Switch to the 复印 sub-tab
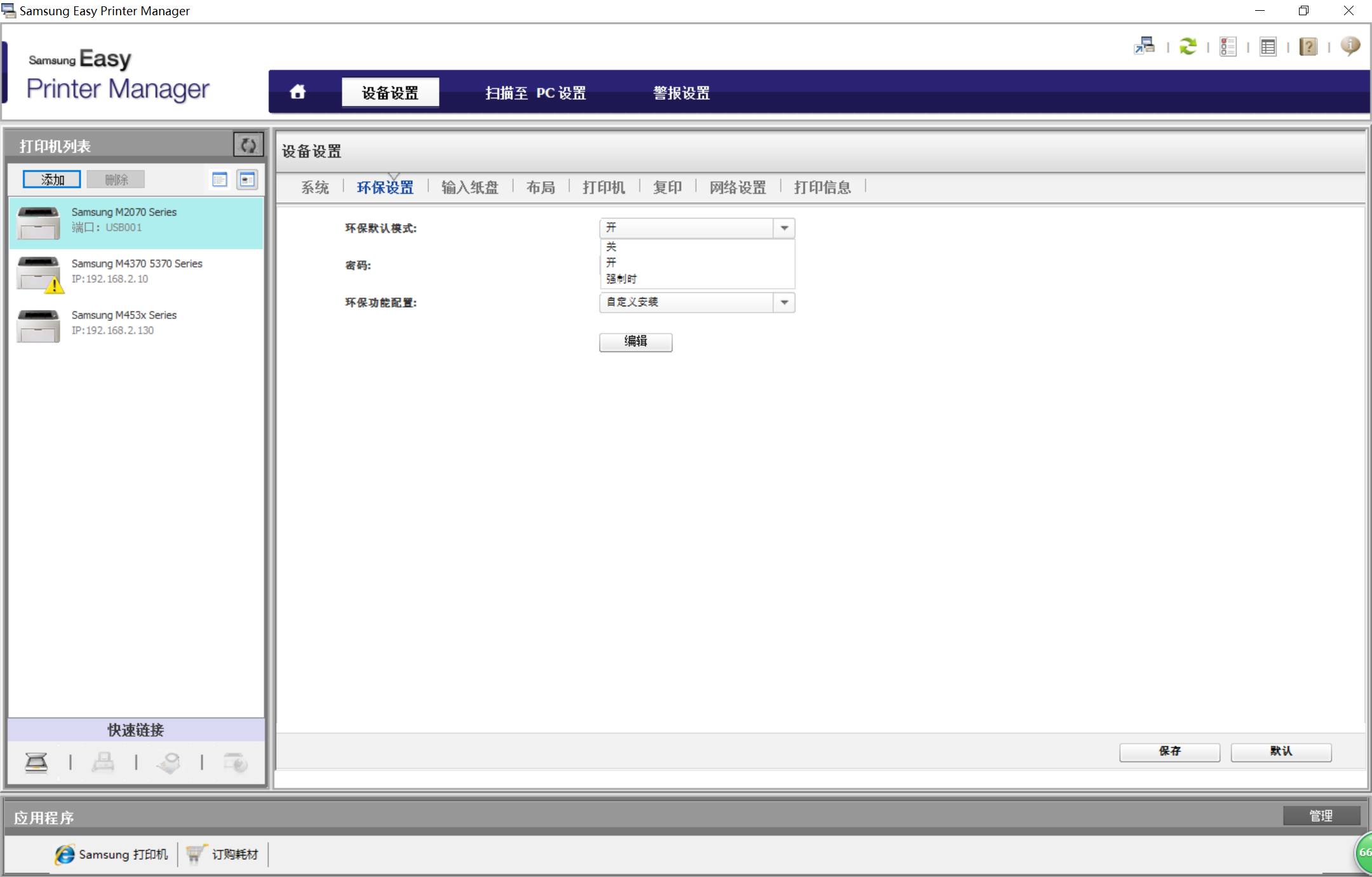This screenshot has width=1372, height=877. coord(668,187)
